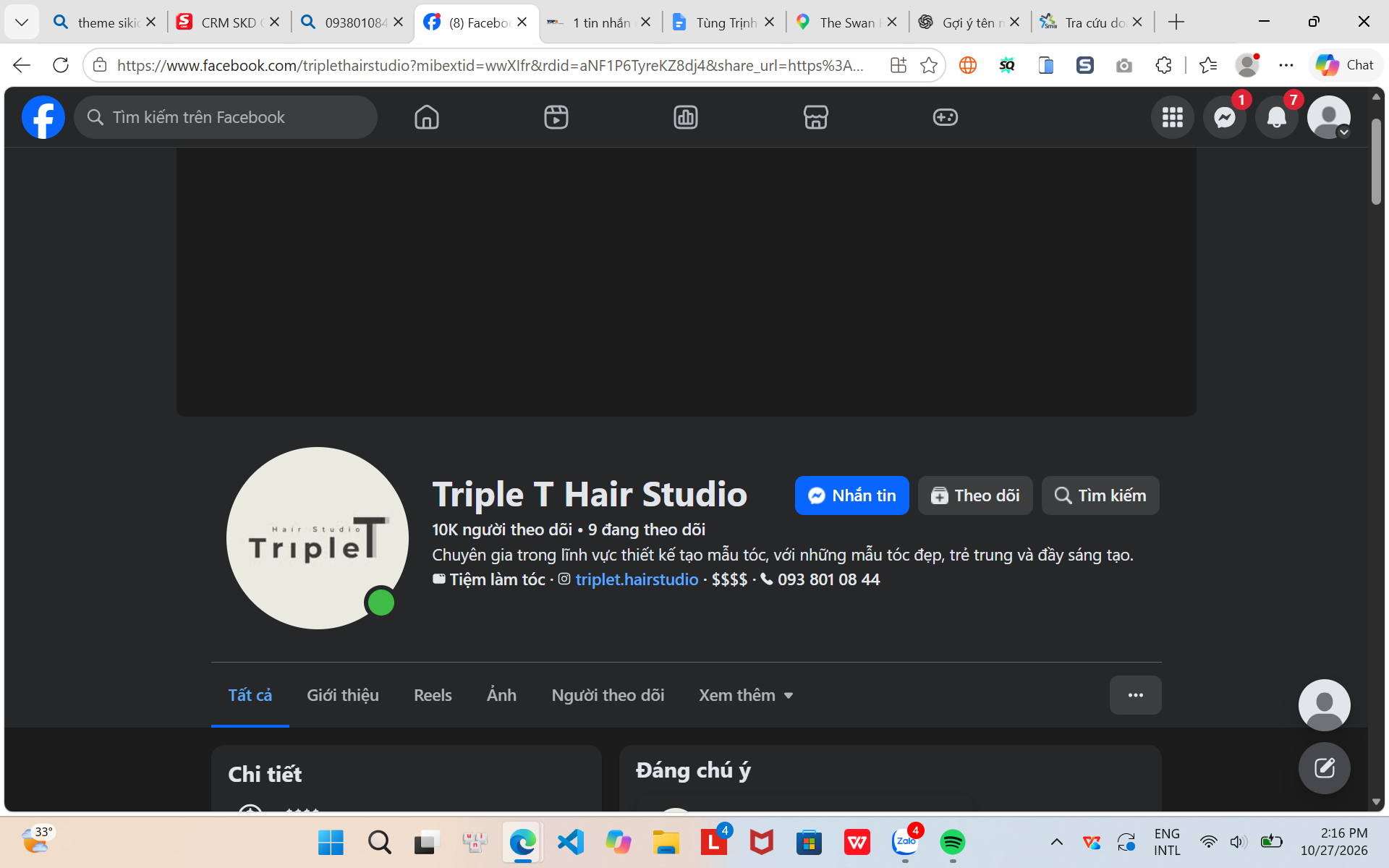
Task: Open the Marketplace icon
Action: [x=815, y=117]
